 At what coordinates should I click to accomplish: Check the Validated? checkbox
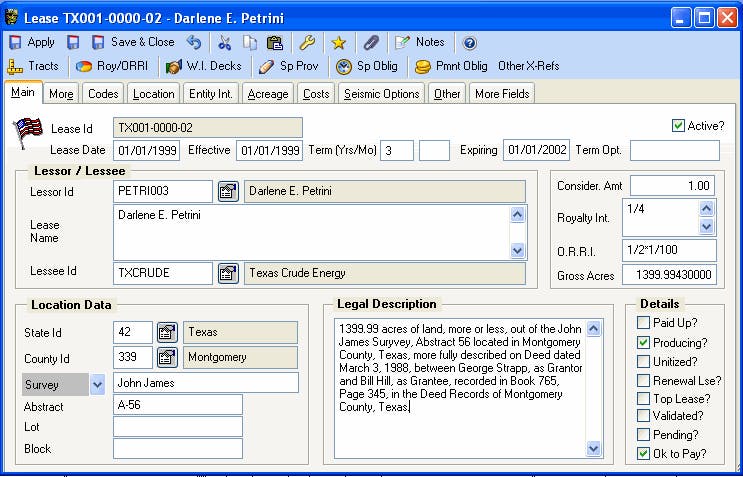(x=643, y=415)
